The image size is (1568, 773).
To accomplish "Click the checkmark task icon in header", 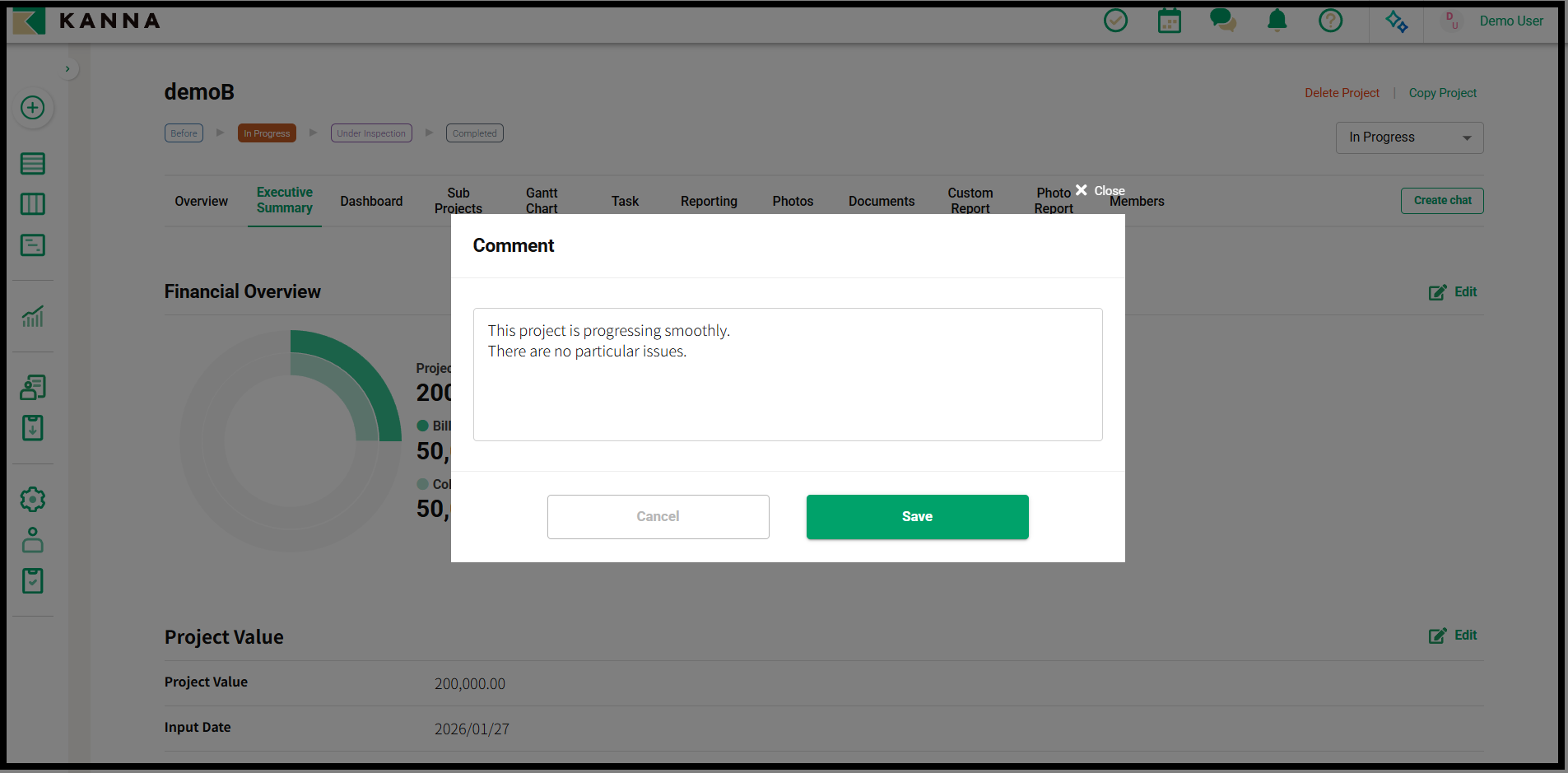I will [1115, 21].
